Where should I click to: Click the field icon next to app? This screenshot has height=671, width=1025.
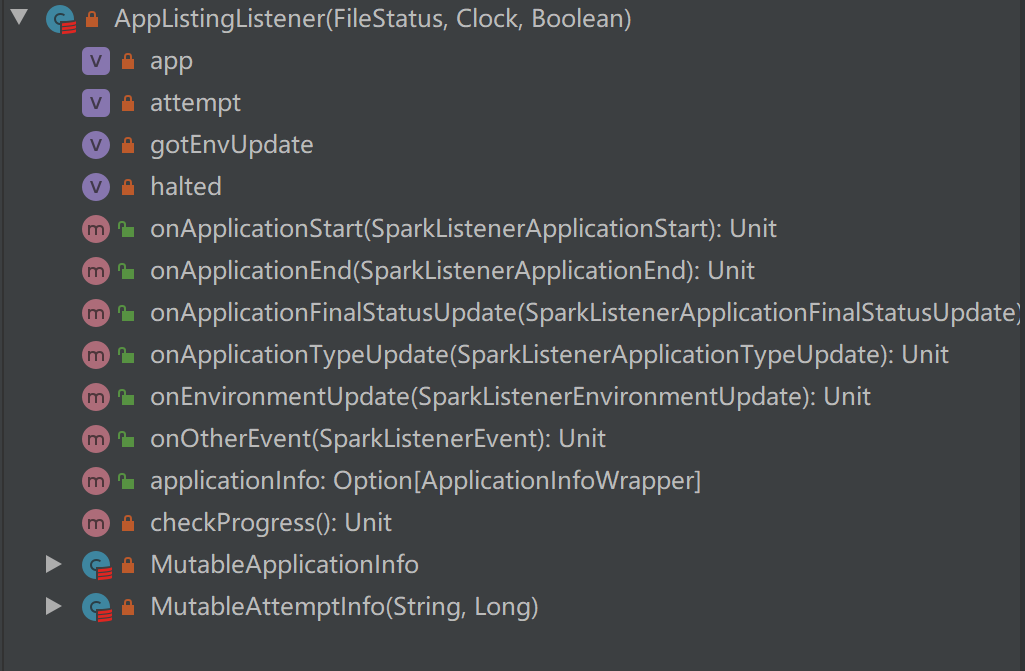(95, 61)
